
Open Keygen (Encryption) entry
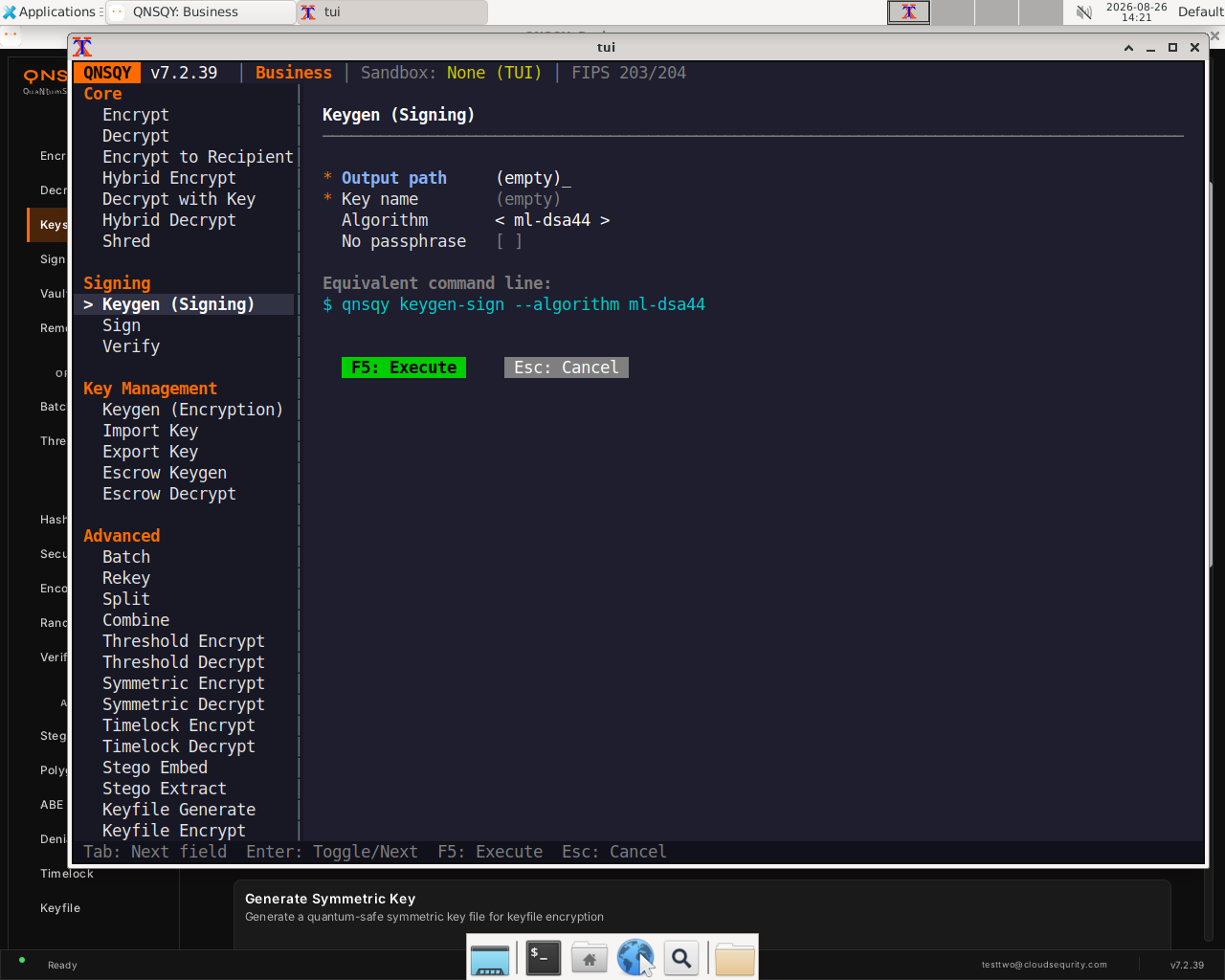point(193,410)
